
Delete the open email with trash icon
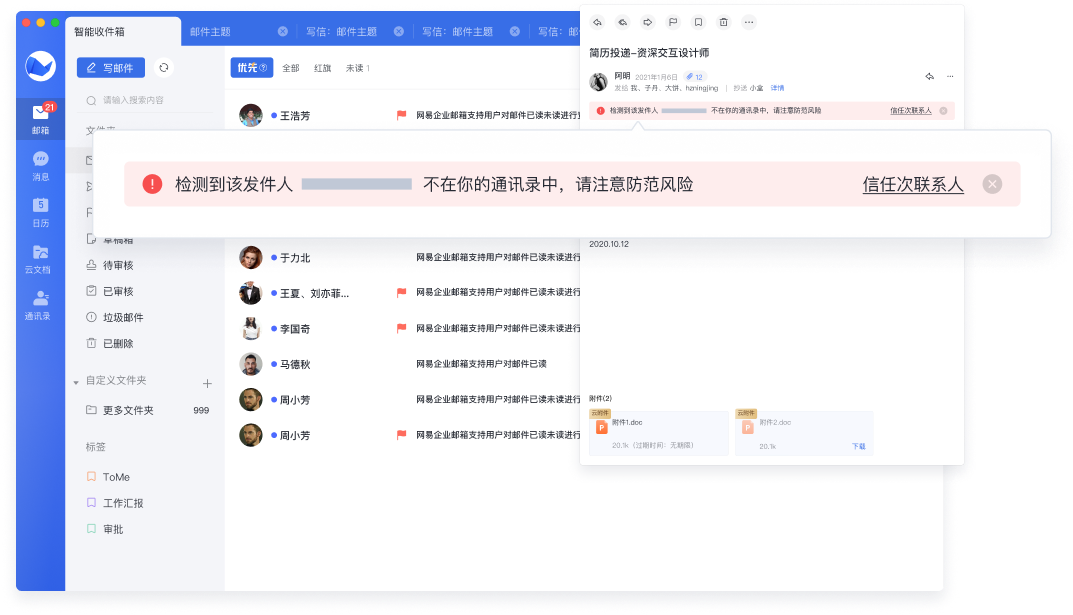724,22
